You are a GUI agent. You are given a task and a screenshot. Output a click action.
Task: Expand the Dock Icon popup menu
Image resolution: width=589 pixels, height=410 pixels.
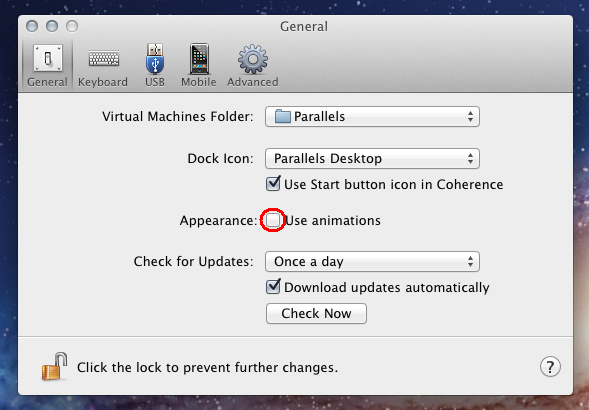point(372,159)
